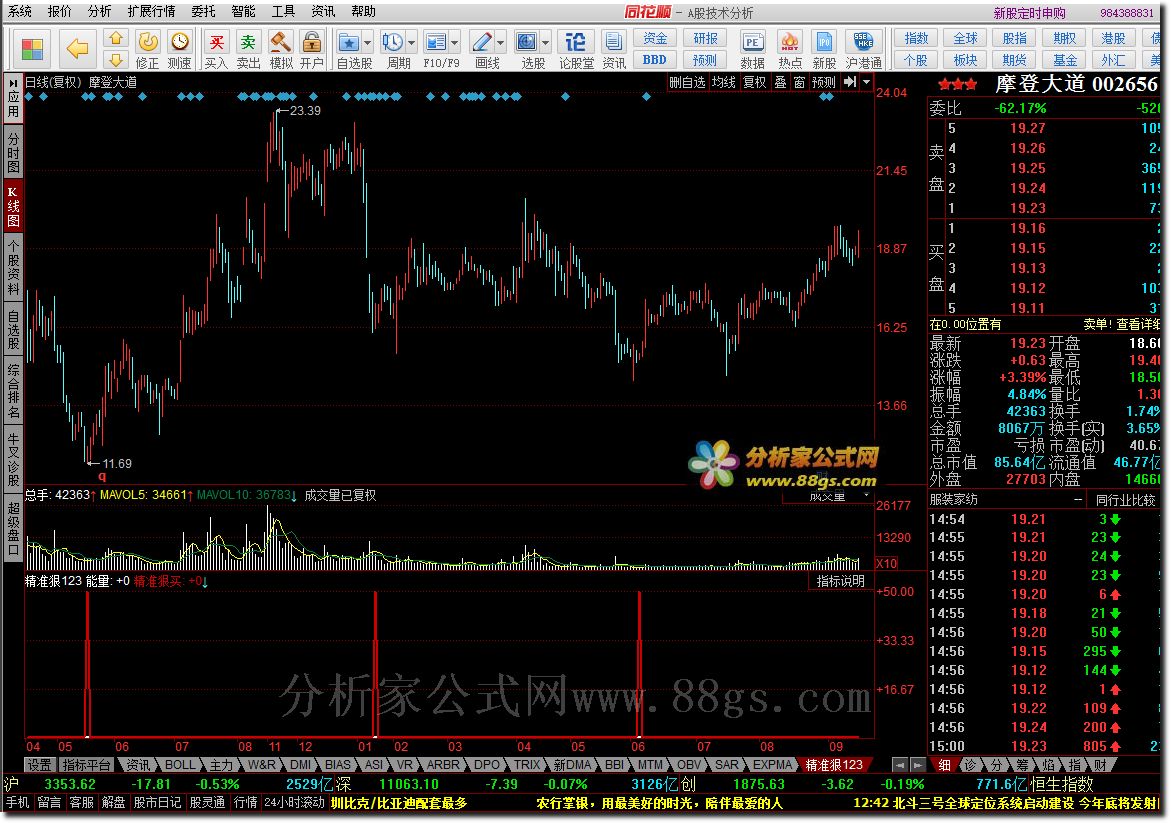Click the 港股 Hong Kong stocks button
1172x823 pixels.
(1113, 38)
